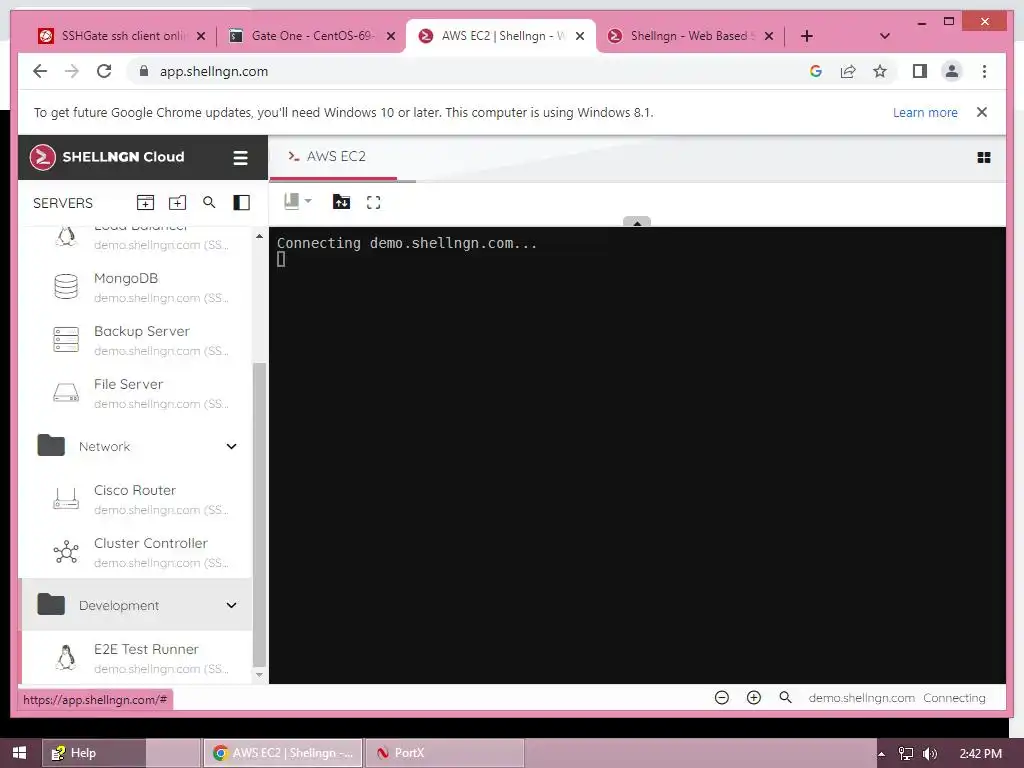Toggle the hamburger menu in the Shellngn header
This screenshot has height=768, width=1024.
(x=240, y=158)
